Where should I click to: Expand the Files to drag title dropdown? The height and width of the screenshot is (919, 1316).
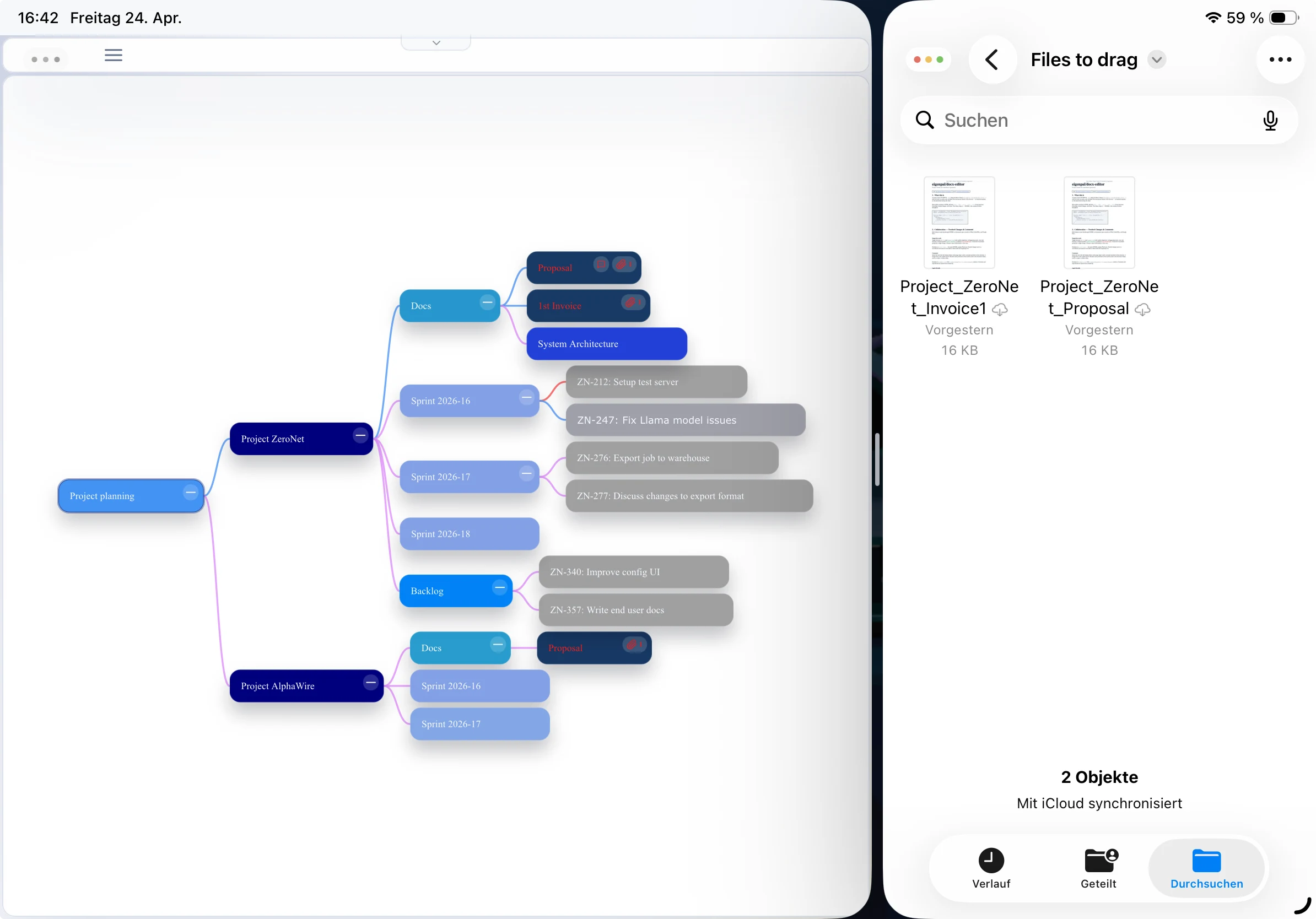pos(1157,60)
